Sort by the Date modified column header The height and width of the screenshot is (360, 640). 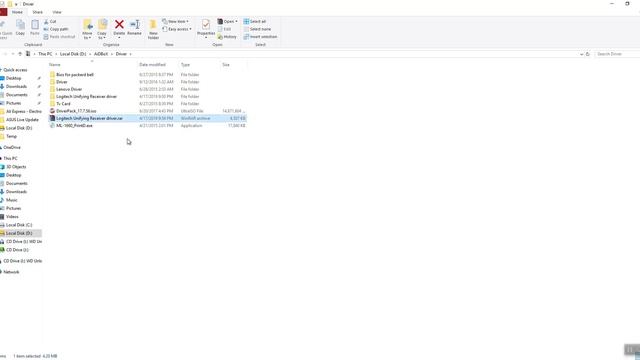click(152, 64)
